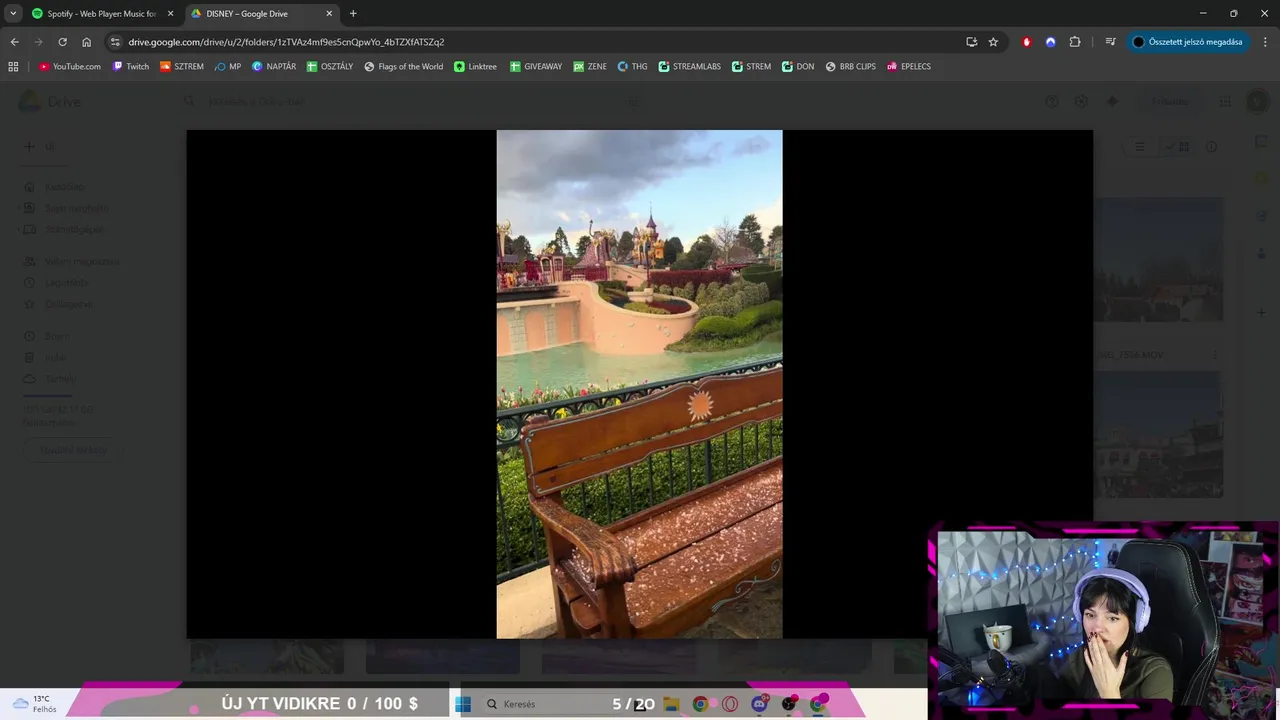
Task: Go to the browser home page
Action: pyautogui.click(x=86, y=42)
